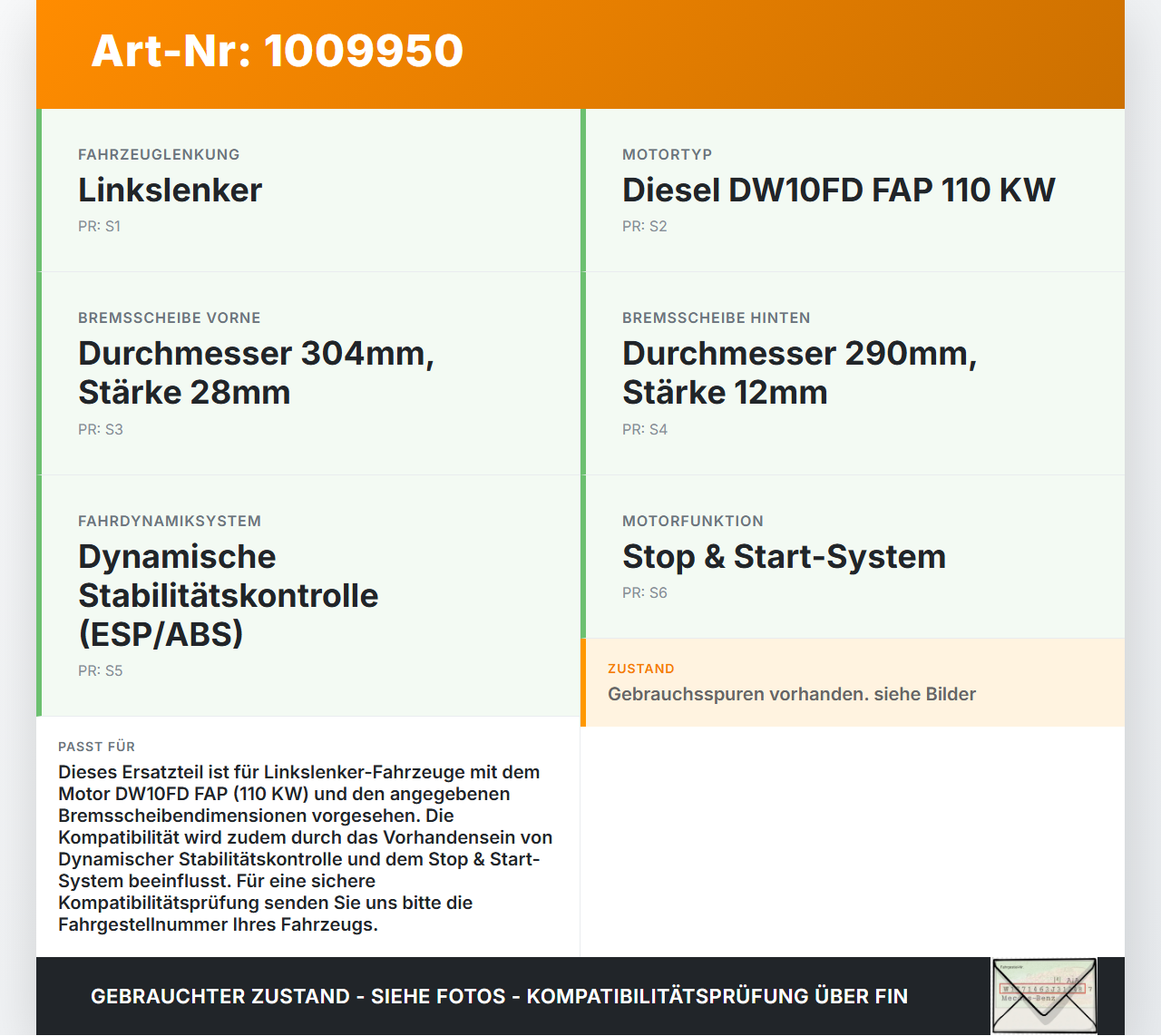Screen dimensions: 1161x1036
Task: Click the Stop & Start-System value
Action: point(785,556)
